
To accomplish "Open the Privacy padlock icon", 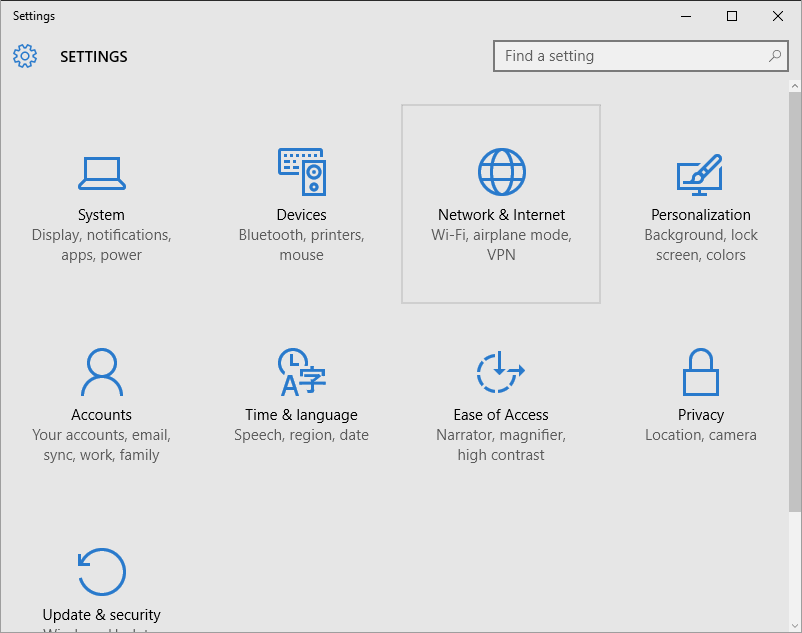I will [x=701, y=372].
